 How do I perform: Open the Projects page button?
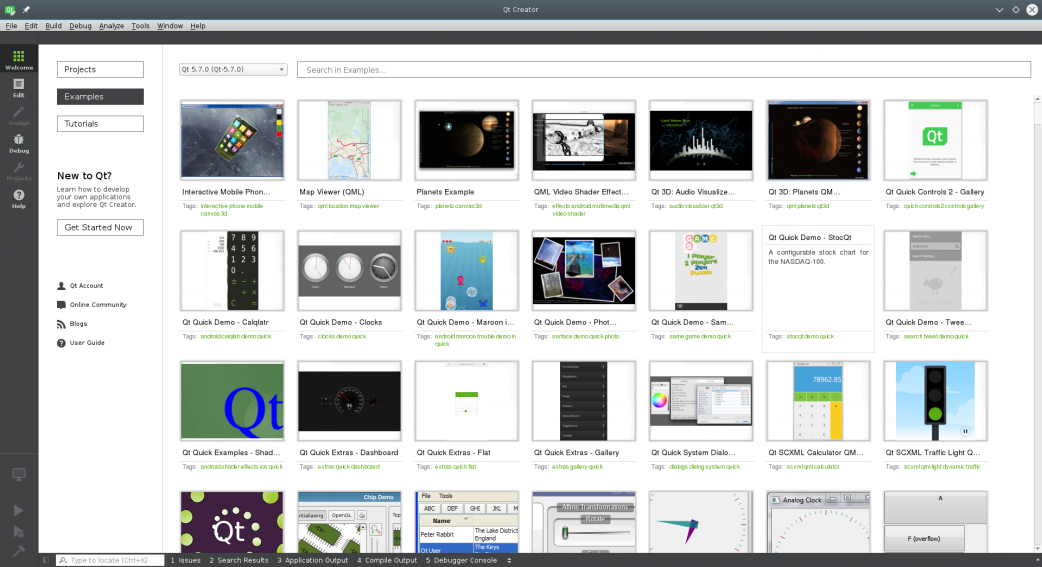[x=100, y=70]
